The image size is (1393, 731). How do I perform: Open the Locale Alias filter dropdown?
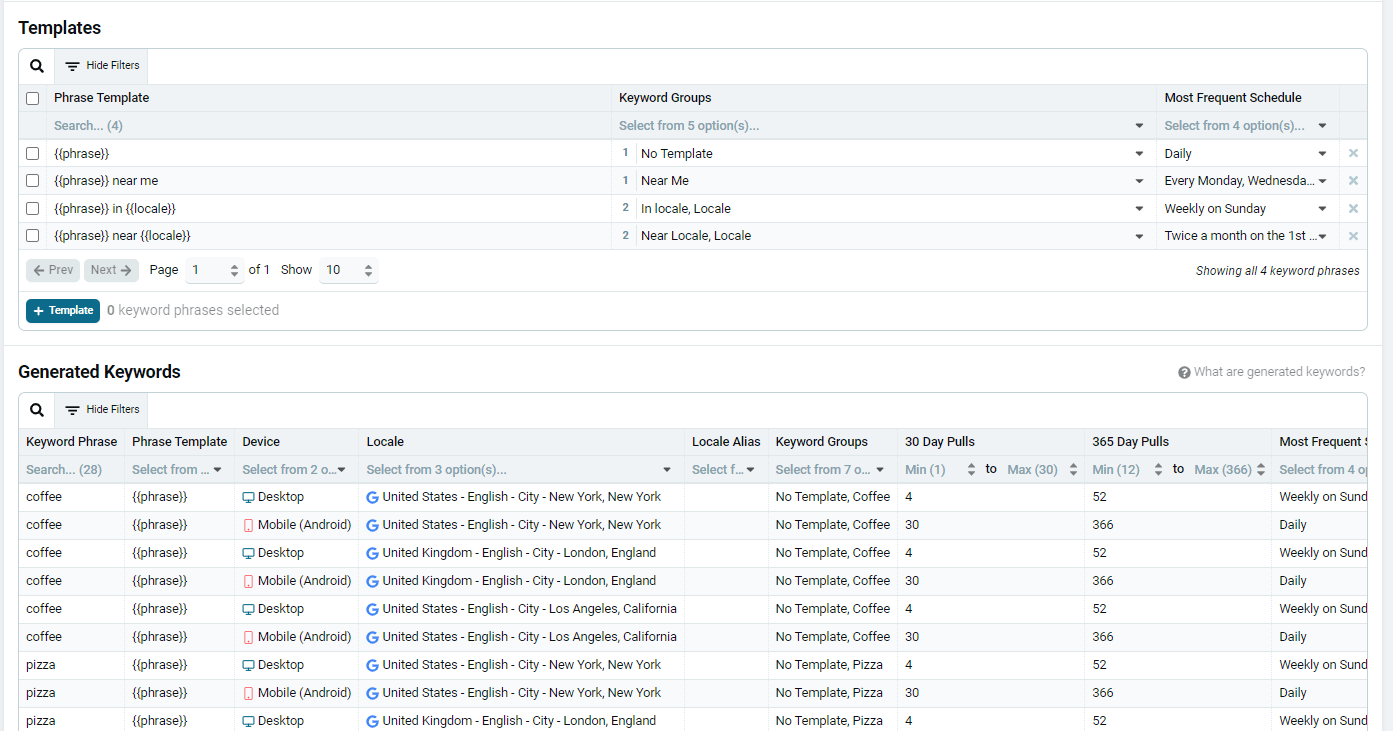[x=725, y=470]
